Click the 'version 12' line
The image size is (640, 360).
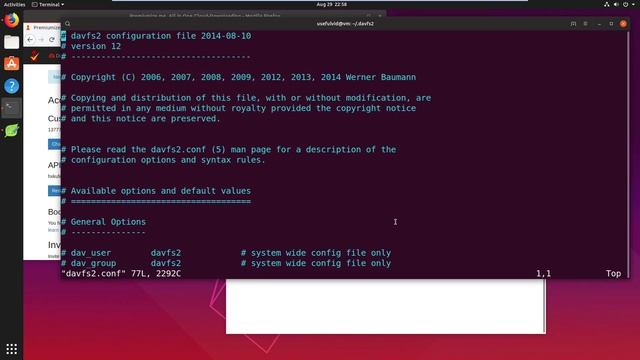point(96,46)
